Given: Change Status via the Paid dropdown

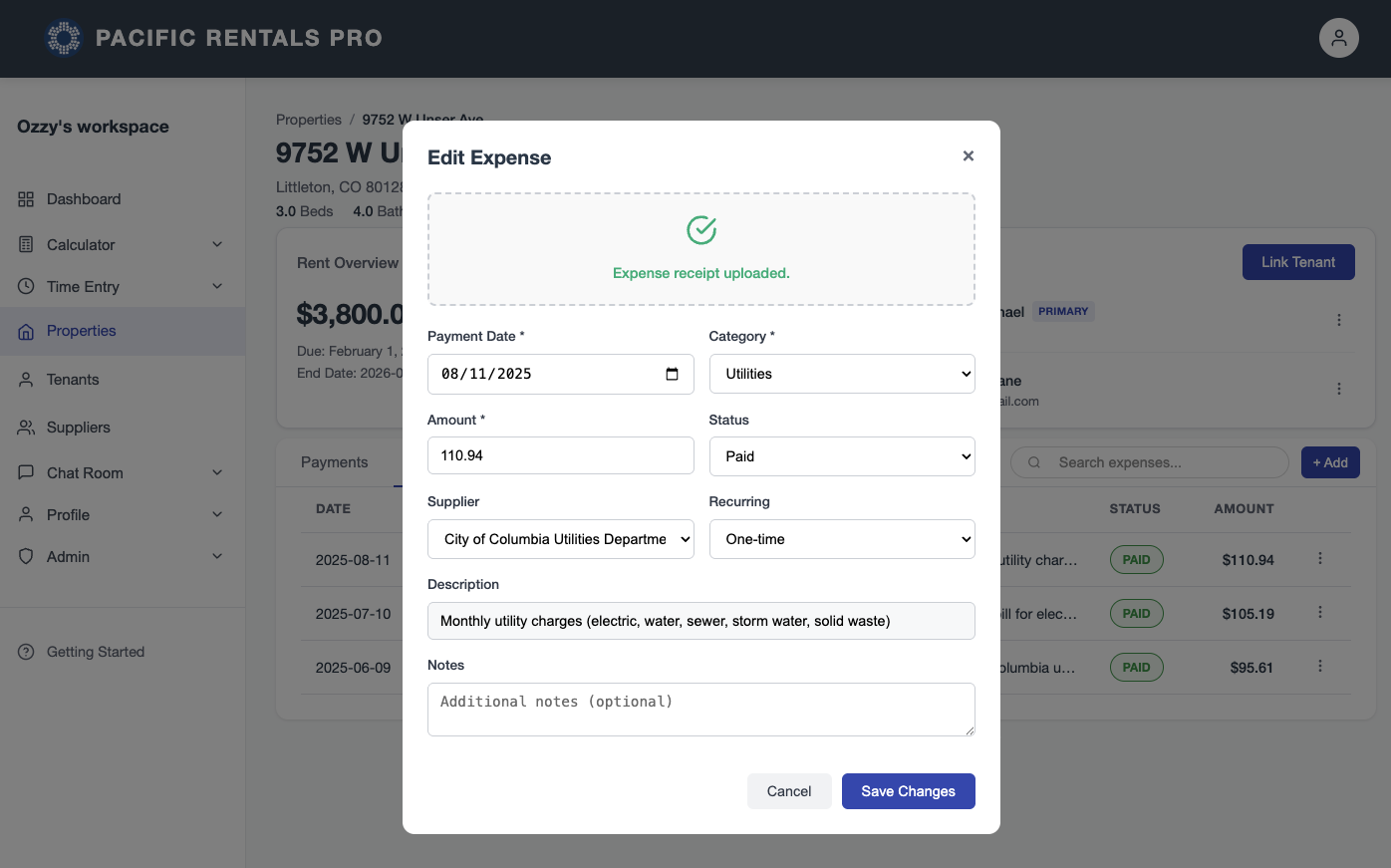Looking at the screenshot, I should 841,455.
